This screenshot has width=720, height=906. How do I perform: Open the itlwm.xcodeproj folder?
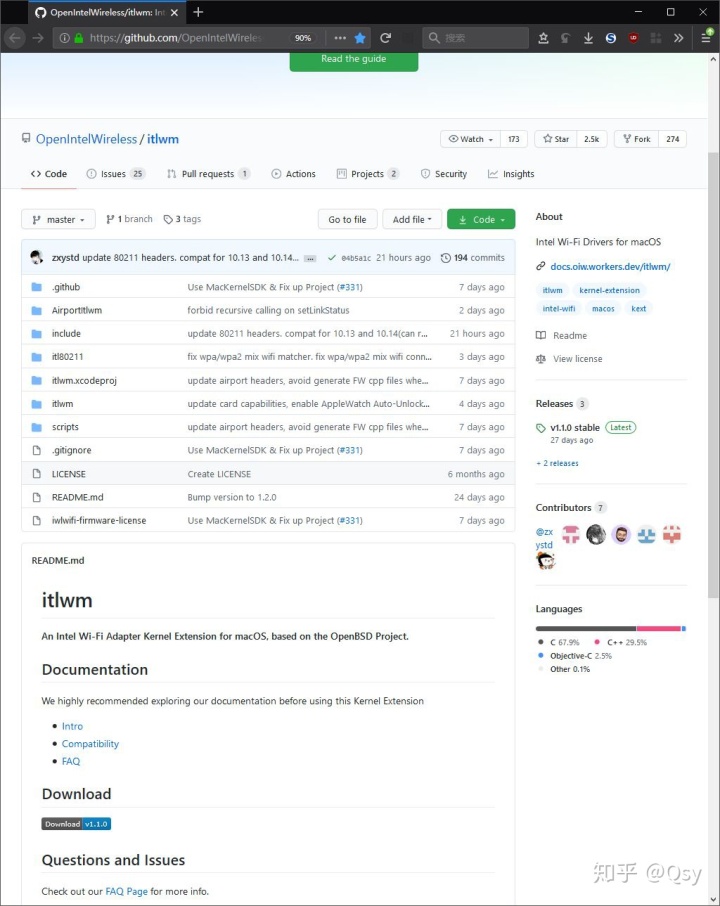[x=84, y=381]
